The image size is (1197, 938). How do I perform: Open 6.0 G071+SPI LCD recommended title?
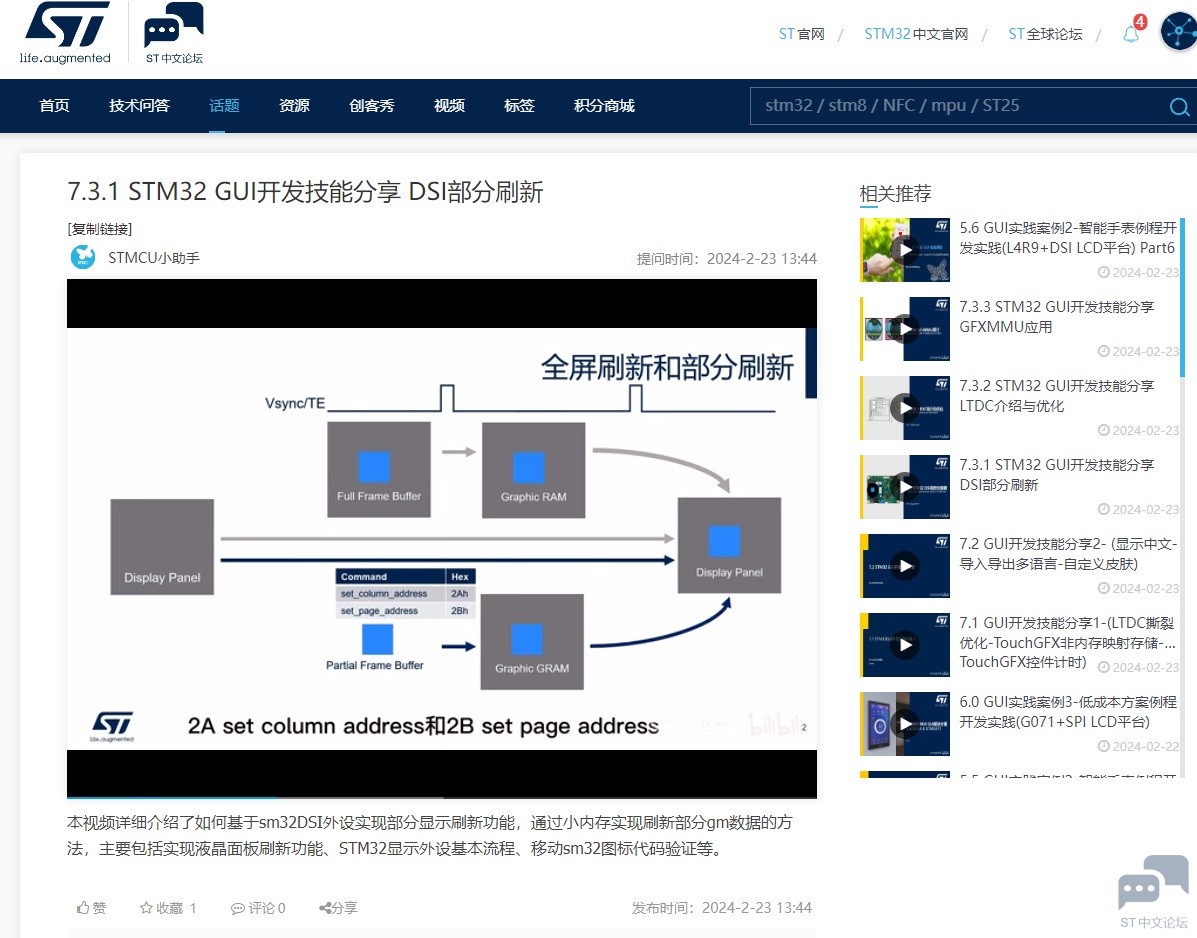point(1067,711)
